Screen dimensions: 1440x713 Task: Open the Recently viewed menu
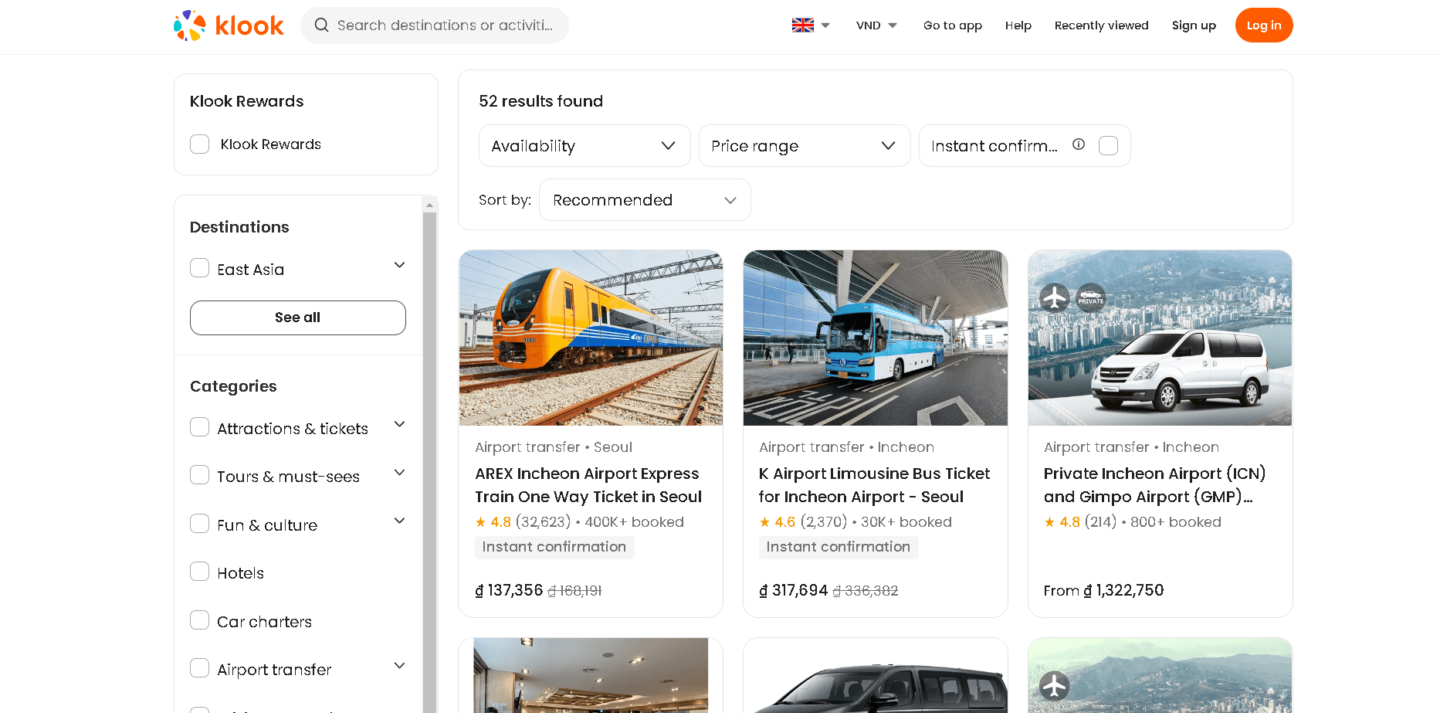click(x=1101, y=24)
